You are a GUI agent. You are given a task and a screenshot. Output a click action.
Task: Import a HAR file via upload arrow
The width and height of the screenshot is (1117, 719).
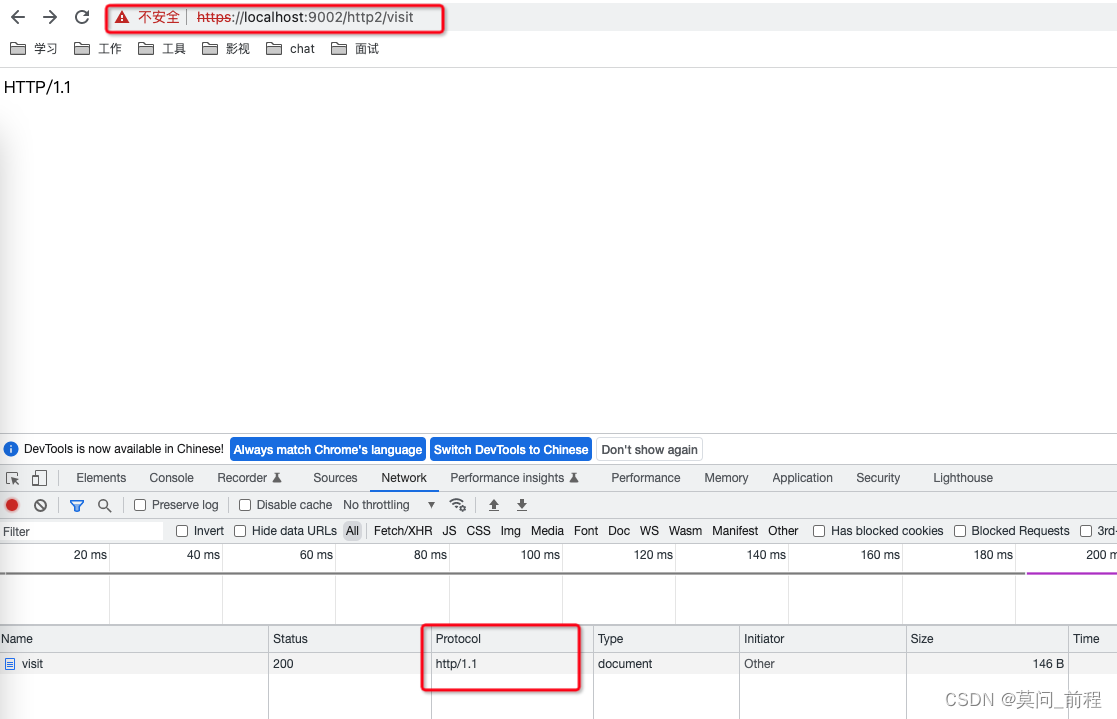point(493,505)
